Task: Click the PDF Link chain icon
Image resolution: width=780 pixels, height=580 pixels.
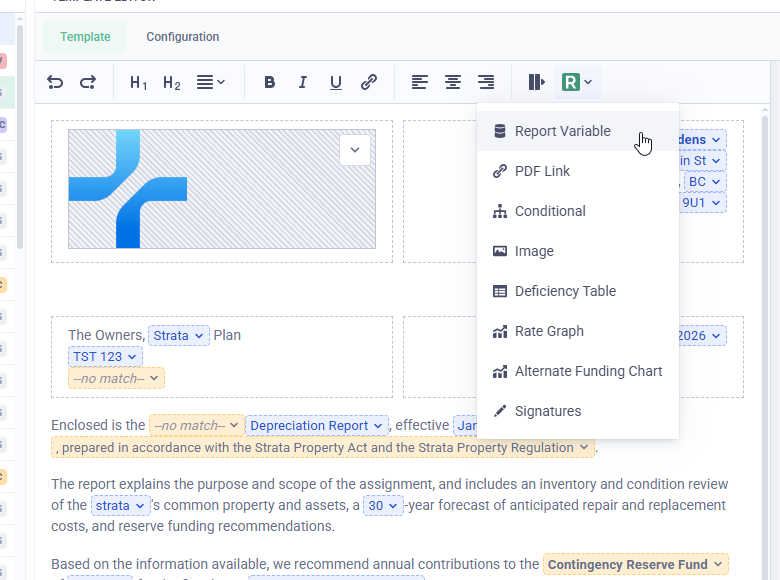Action: [499, 171]
